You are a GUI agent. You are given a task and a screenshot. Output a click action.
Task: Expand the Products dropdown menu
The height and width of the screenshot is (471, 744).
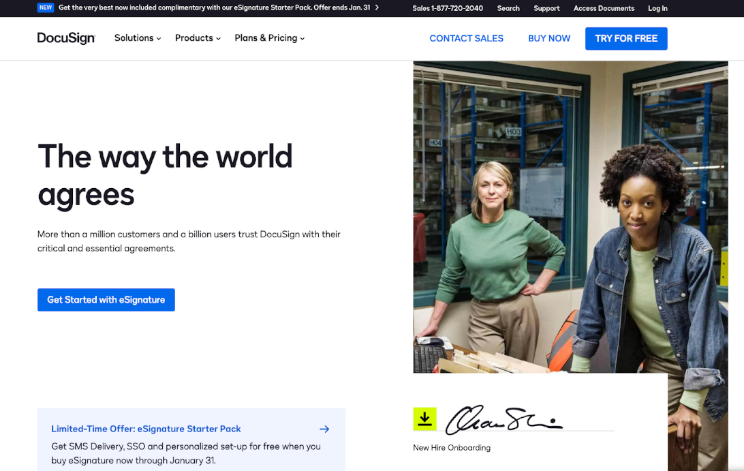(x=198, y=38)
